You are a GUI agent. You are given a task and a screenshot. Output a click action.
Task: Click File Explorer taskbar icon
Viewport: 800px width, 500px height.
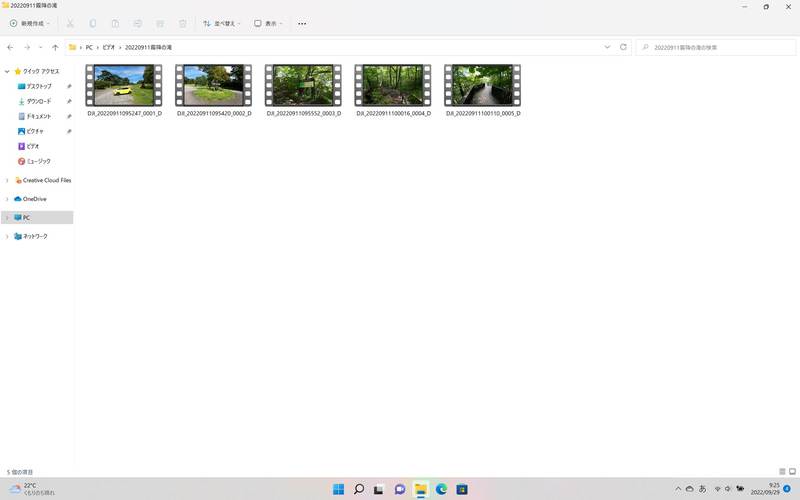420,489
